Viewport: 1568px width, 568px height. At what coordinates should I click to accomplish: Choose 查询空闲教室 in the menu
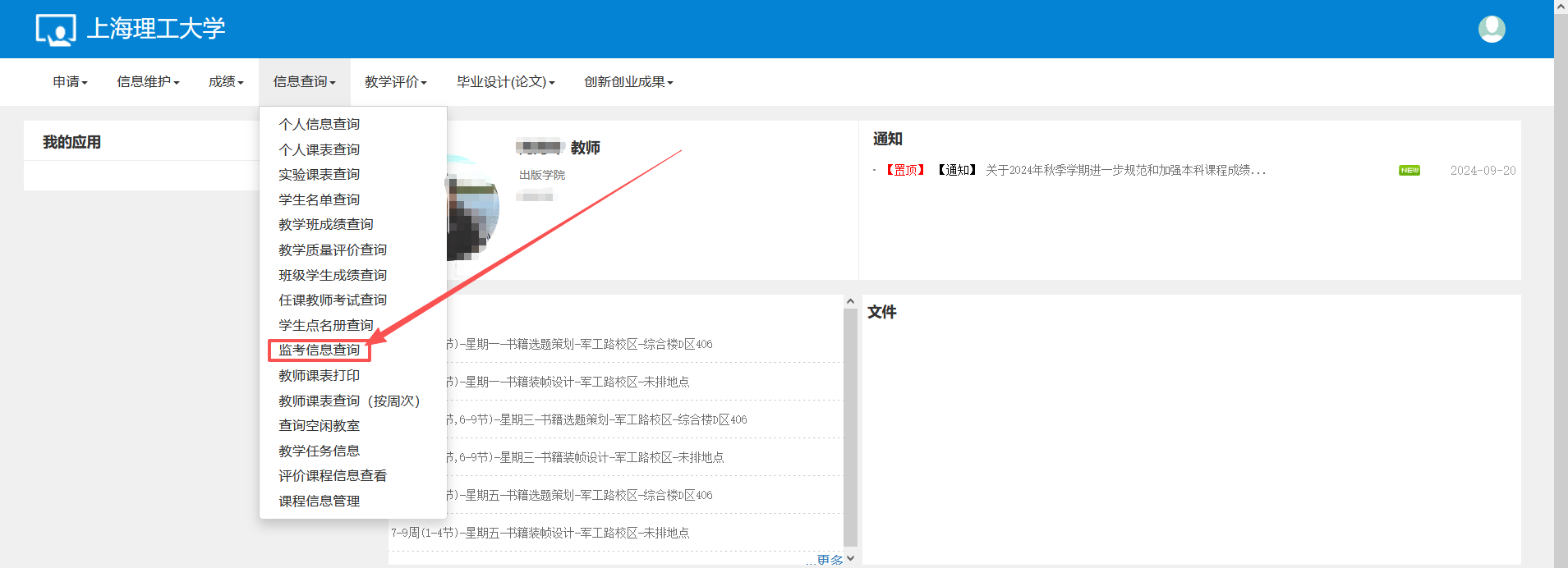pyautogui.click(x=320, y=426)
